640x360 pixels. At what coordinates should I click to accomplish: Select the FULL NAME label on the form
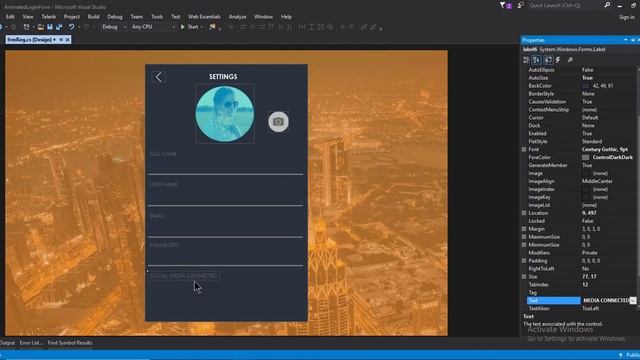point(163,154)
